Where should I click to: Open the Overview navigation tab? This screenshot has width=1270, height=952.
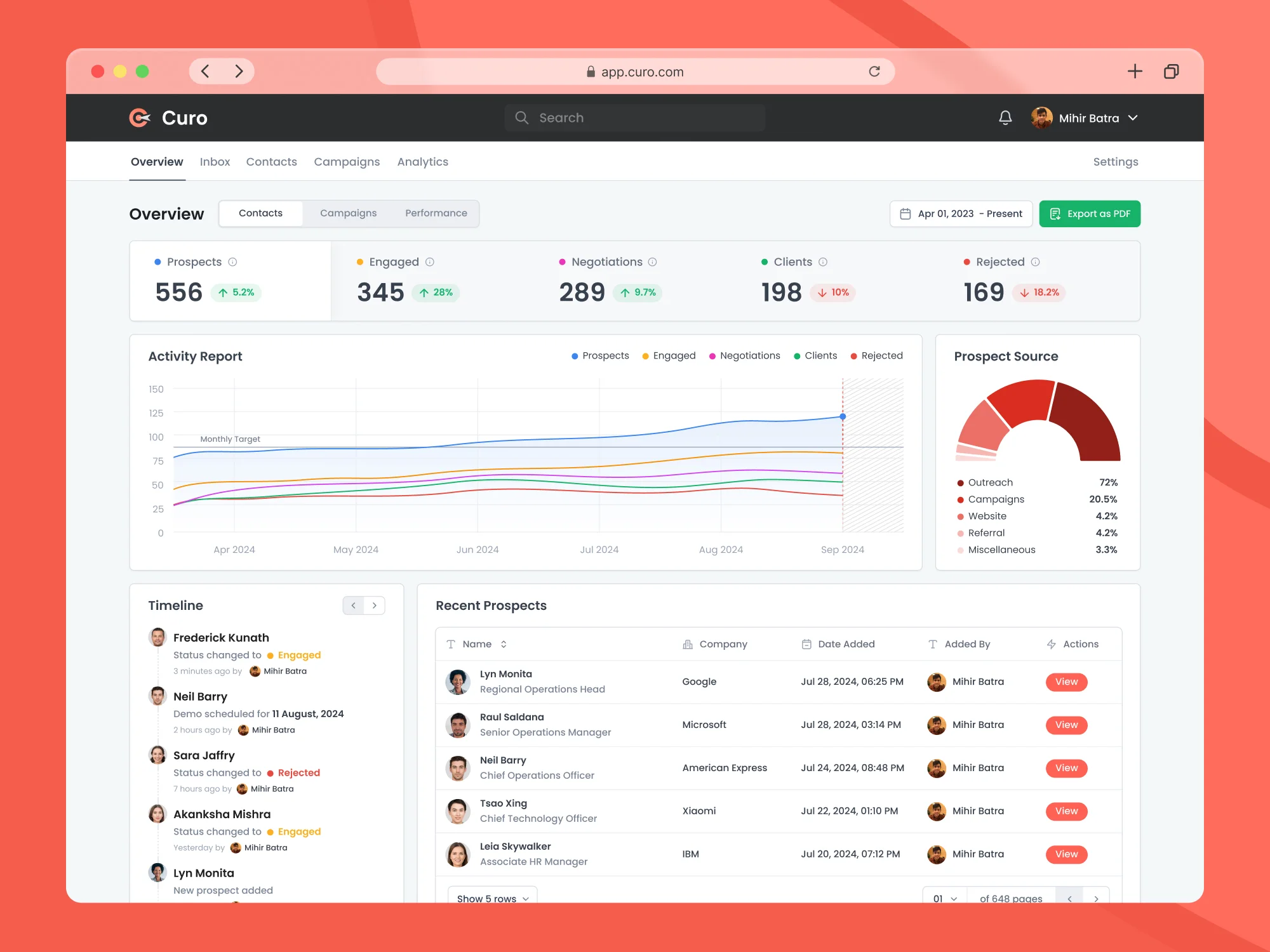click(x=157, y=162)
